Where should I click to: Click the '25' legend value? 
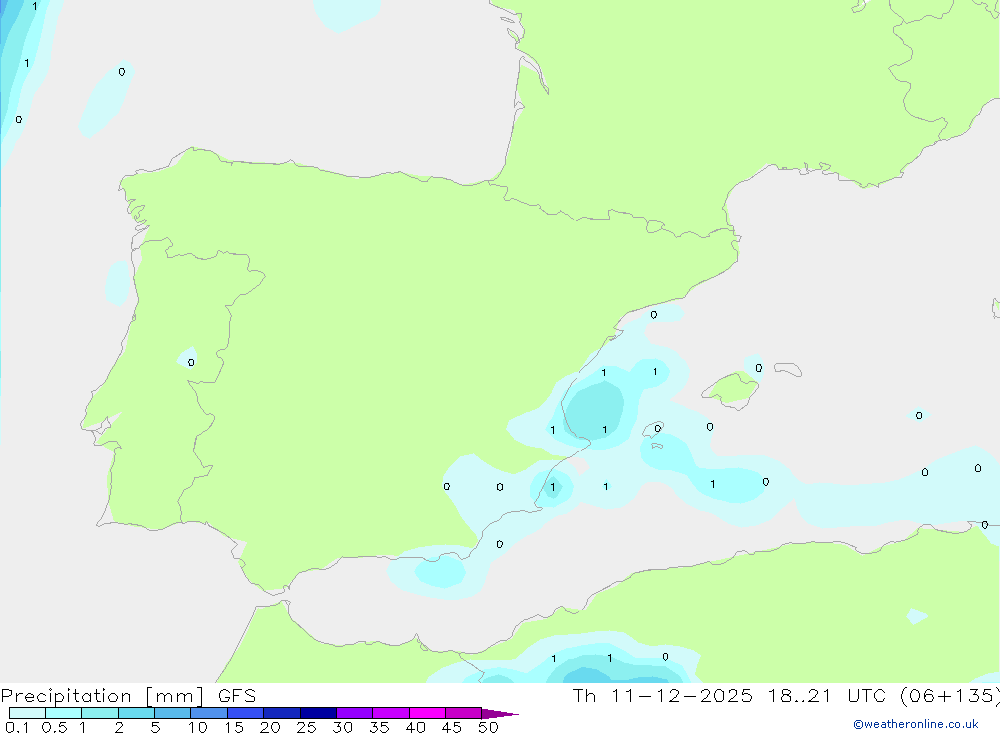click(x=307, y=727)
